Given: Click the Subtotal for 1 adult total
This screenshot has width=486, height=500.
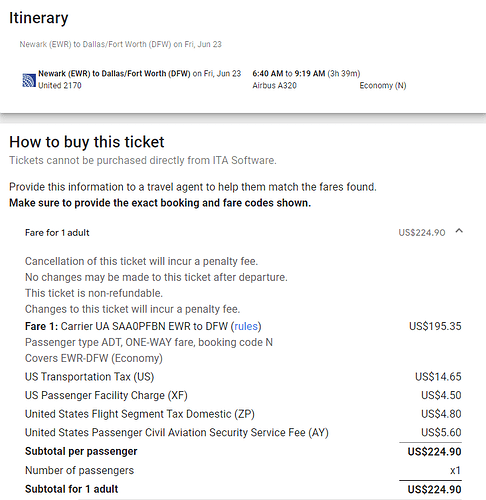Looking at the screenshot, I should 434,489.
